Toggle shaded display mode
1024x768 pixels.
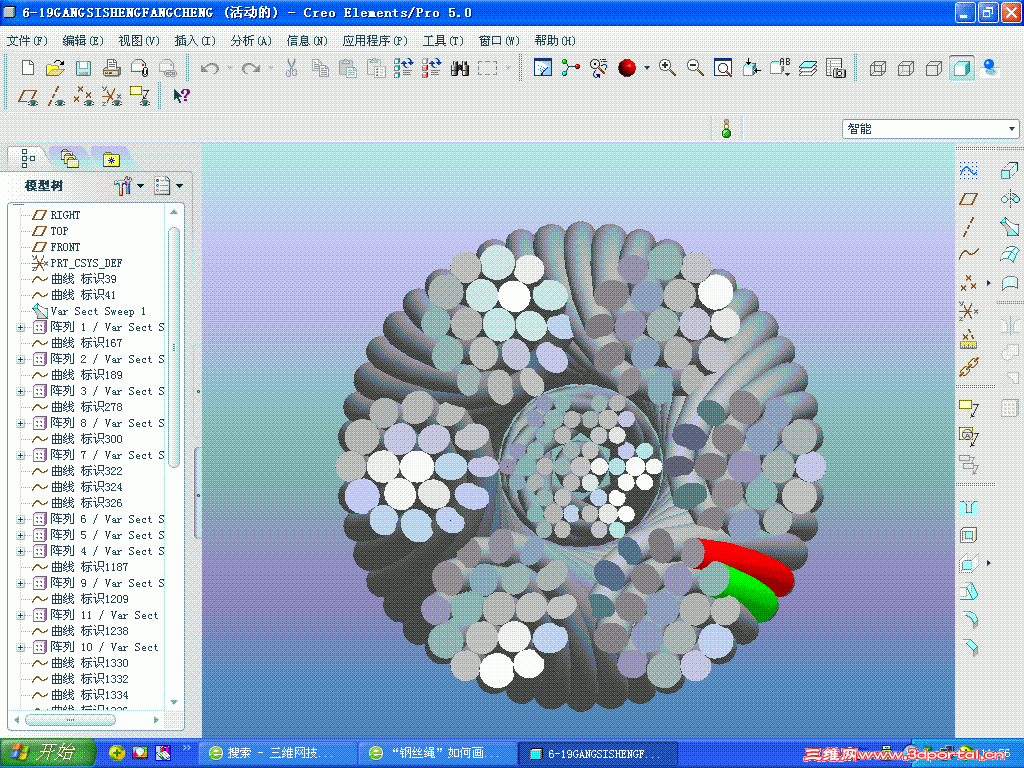coord(961,68)
